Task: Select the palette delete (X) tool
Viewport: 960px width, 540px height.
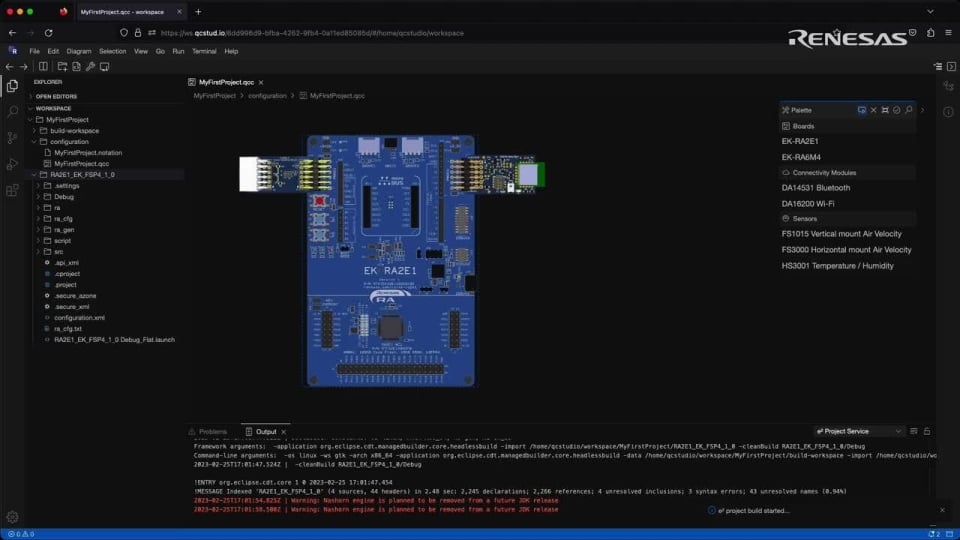Action: 874,110
